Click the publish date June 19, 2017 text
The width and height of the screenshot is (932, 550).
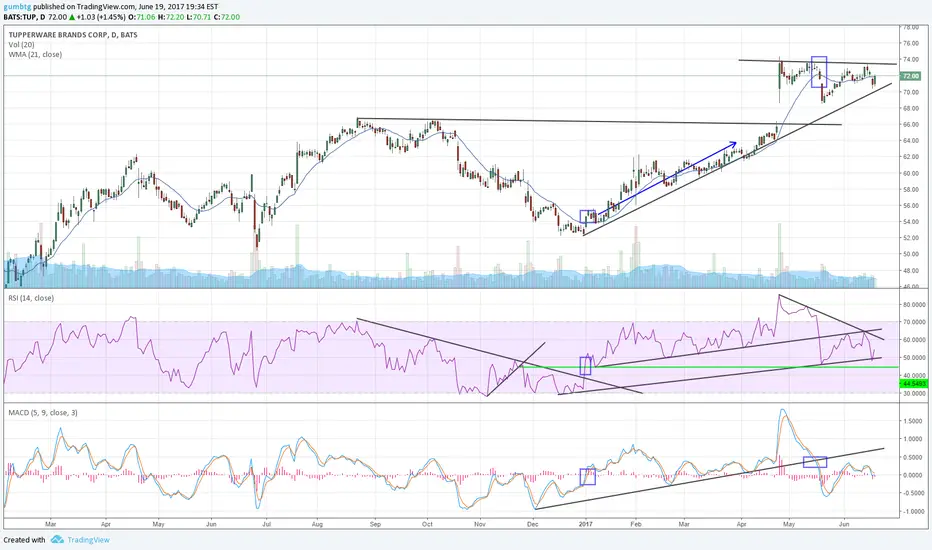160,7
